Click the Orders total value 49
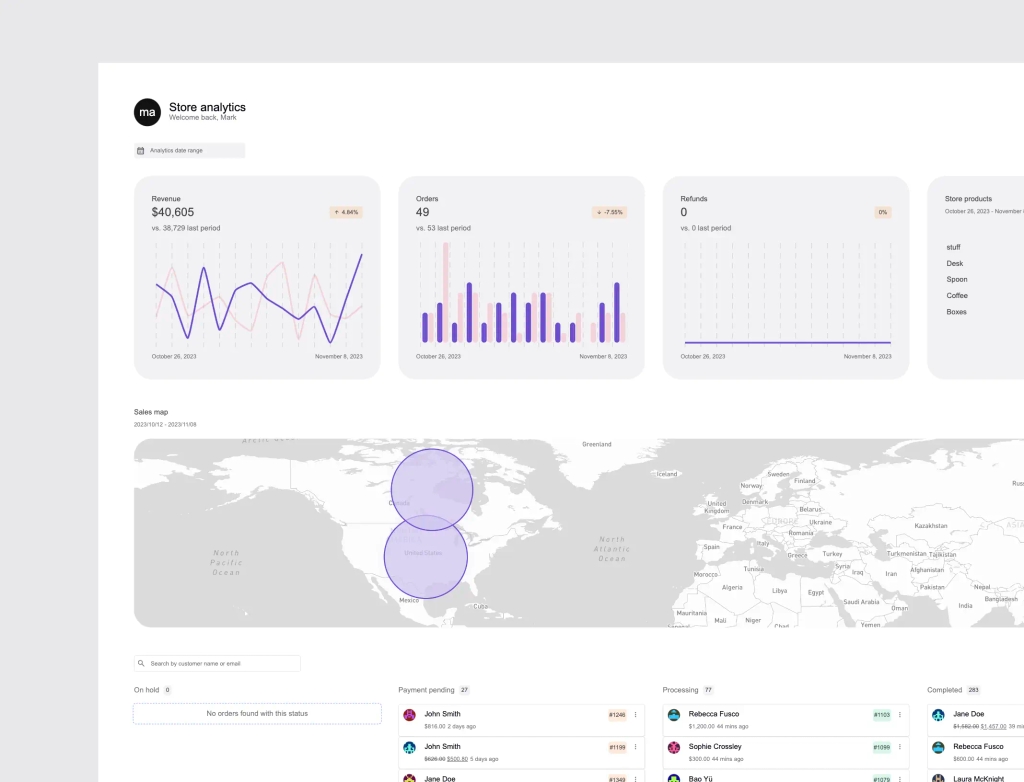1024x782 pixels. point(423,212)
